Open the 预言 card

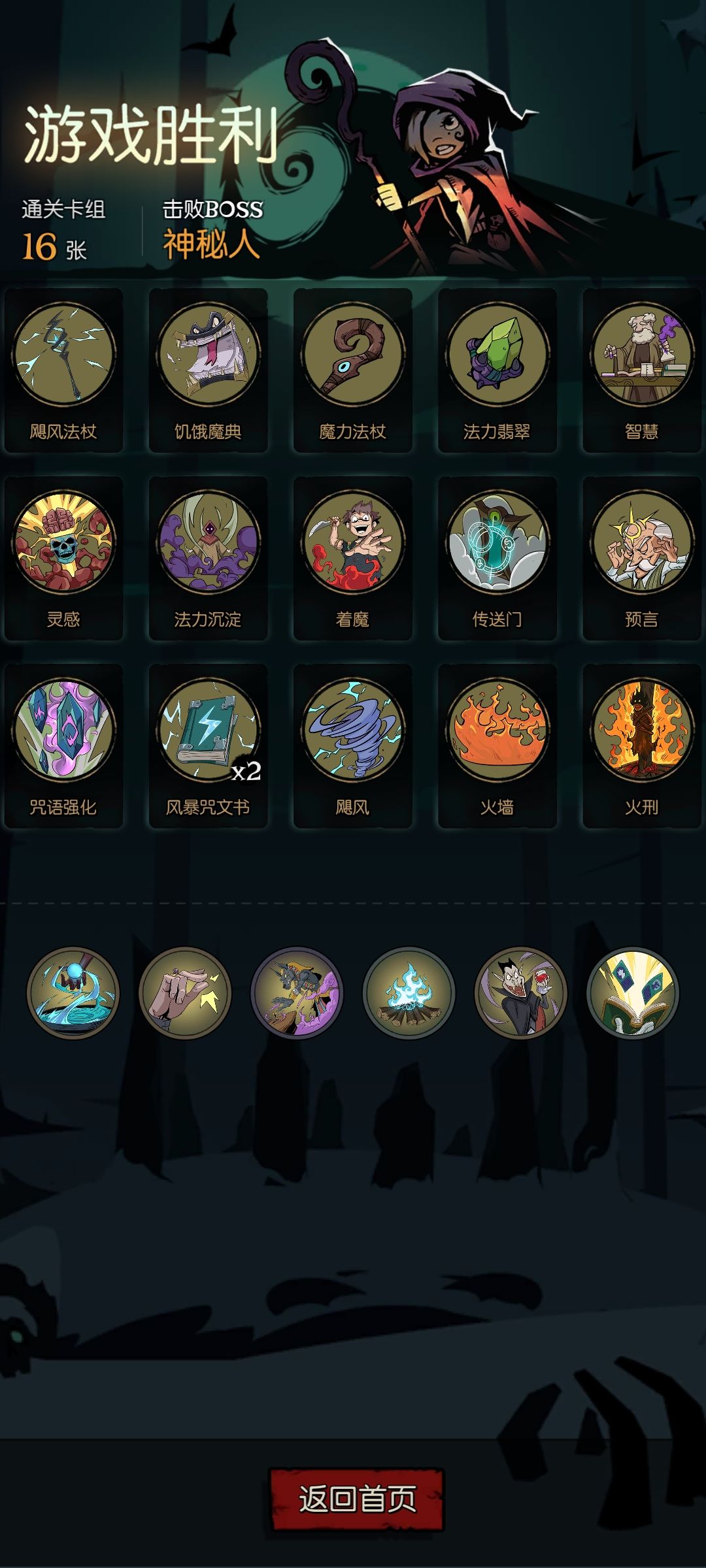(641, 559)
